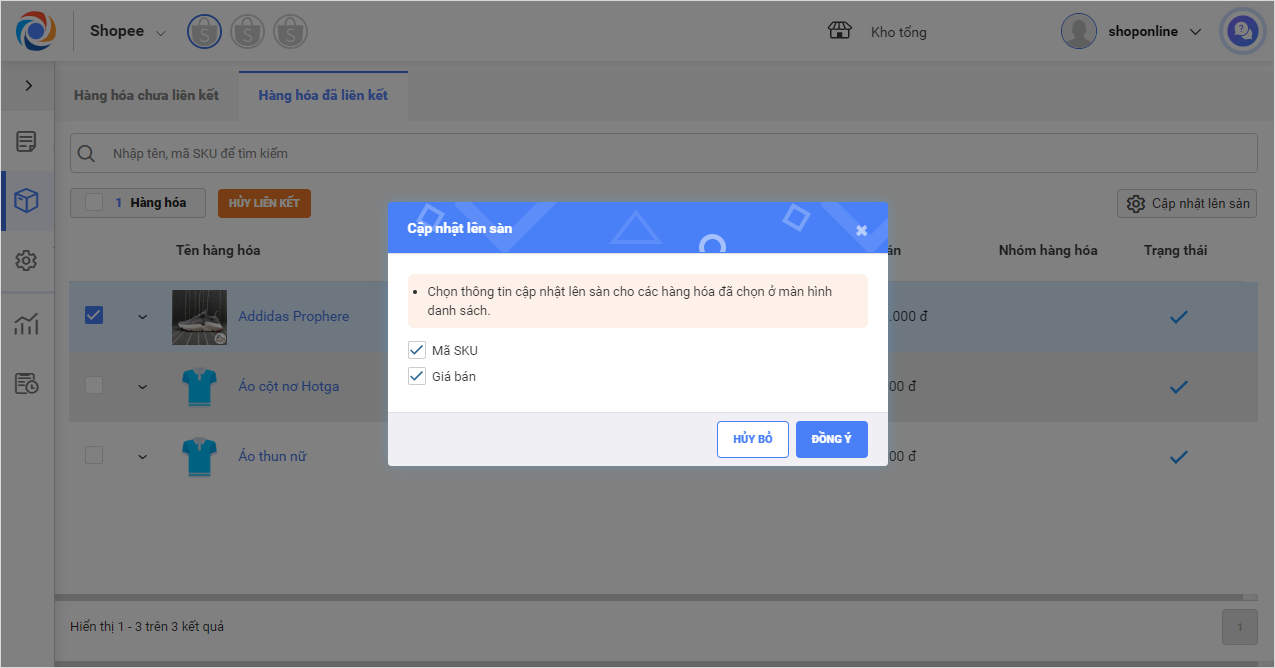The height and width of the screenshot is (668, 1275).
Task: Expand the Áo cột nơ Hotga row
Action: pyautogui.click(x=142, y=386)
